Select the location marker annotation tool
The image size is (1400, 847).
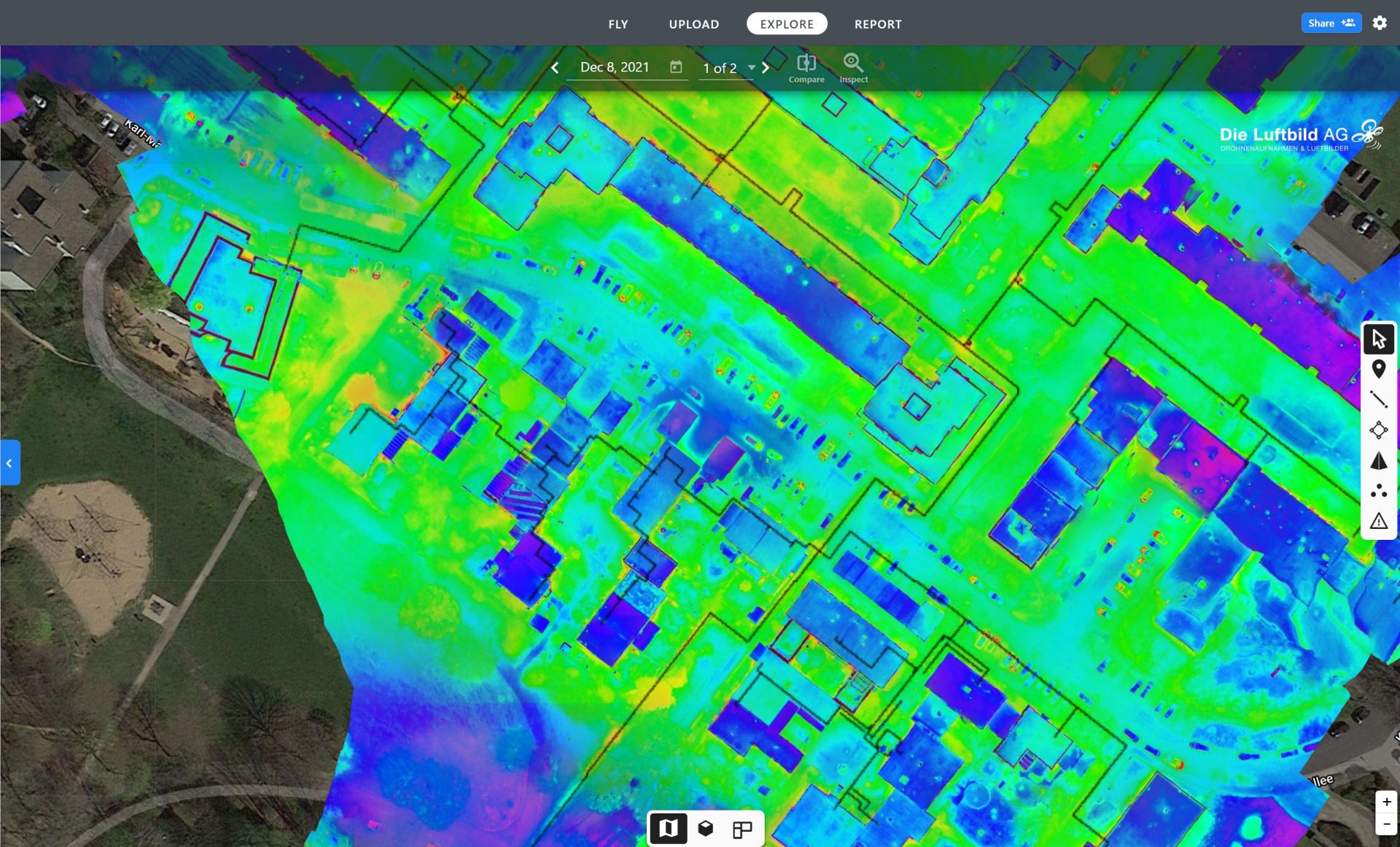tap(1378, 369)
